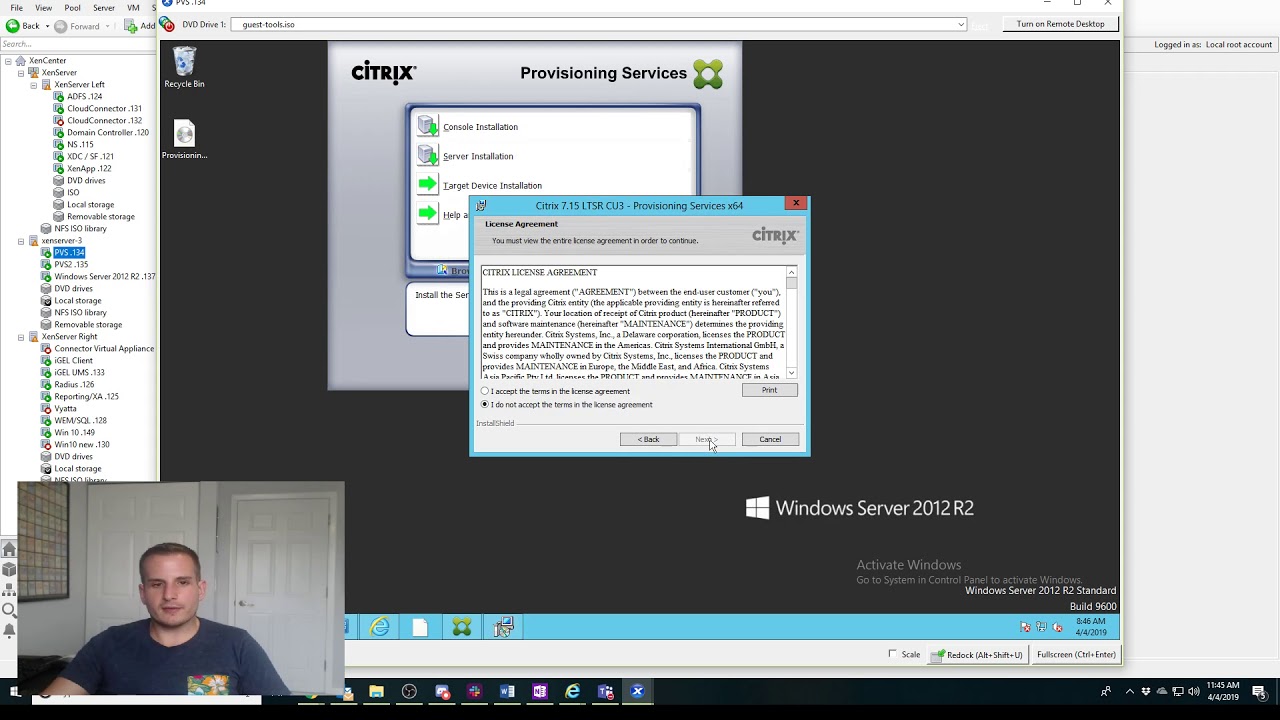Select I accept the license terms

(485, 391)
